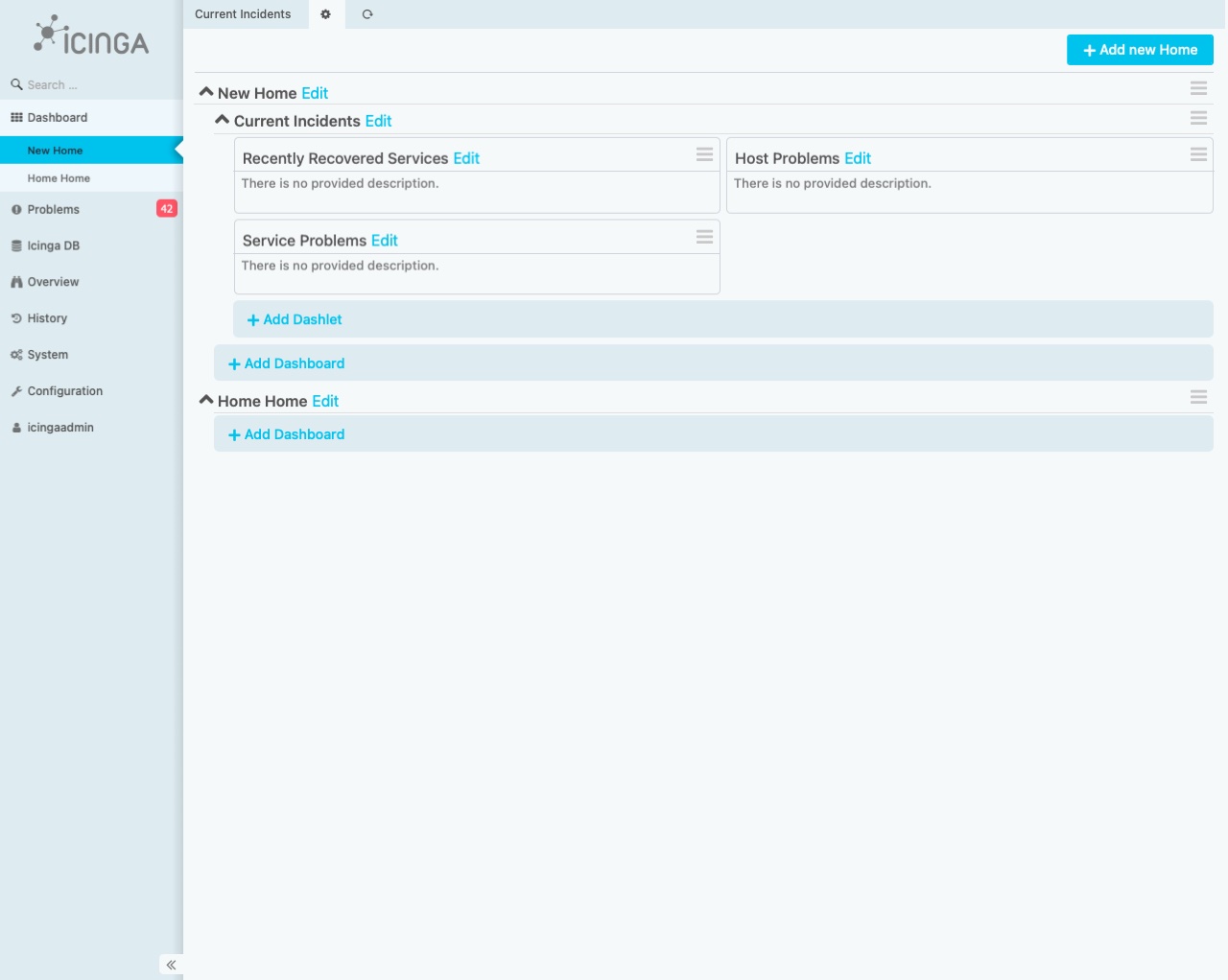Collapse the Home Home section
This screenshot has width=1228, height=980.
coord(206,400)
